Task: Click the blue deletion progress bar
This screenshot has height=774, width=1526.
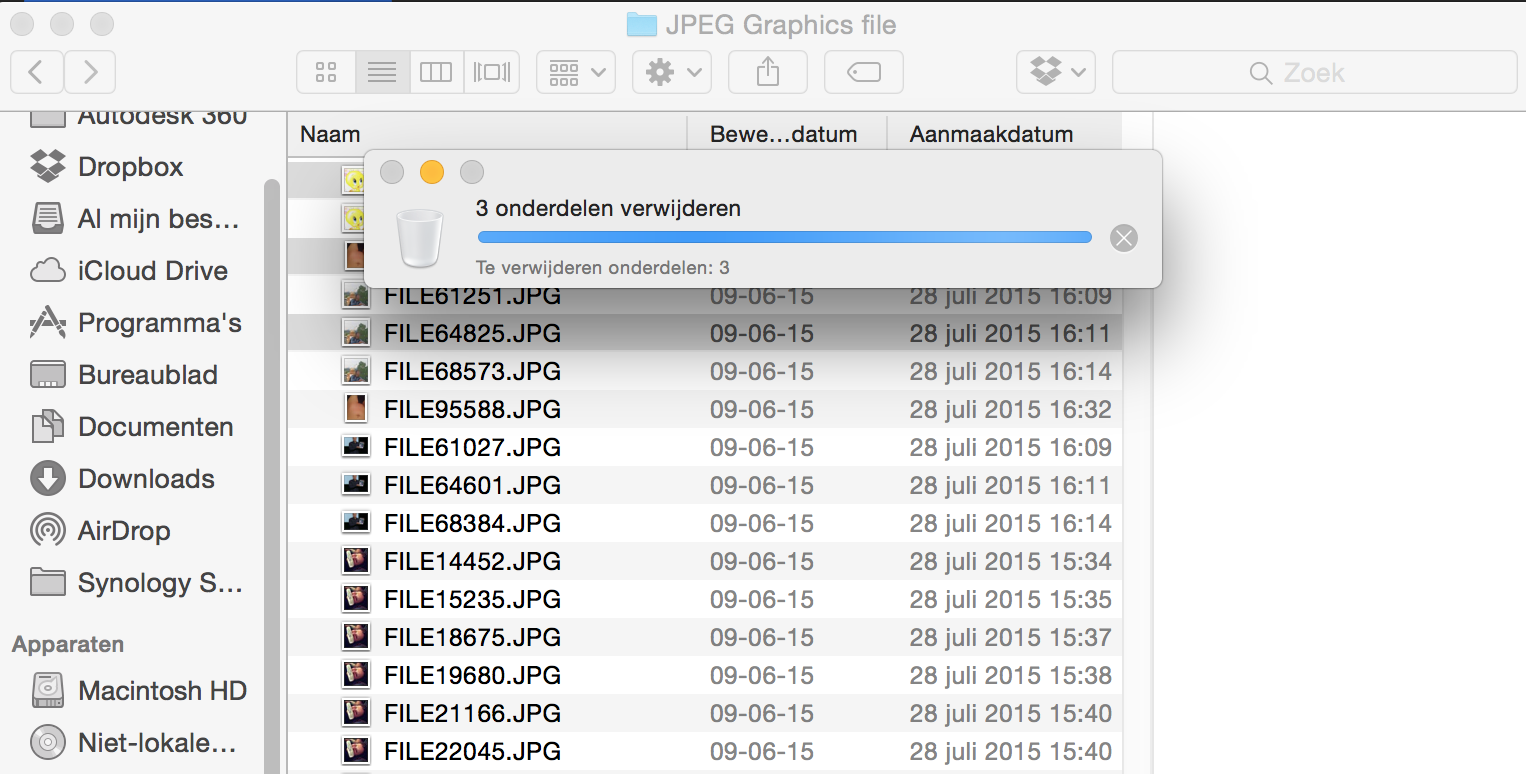Action: pos(784,238)
